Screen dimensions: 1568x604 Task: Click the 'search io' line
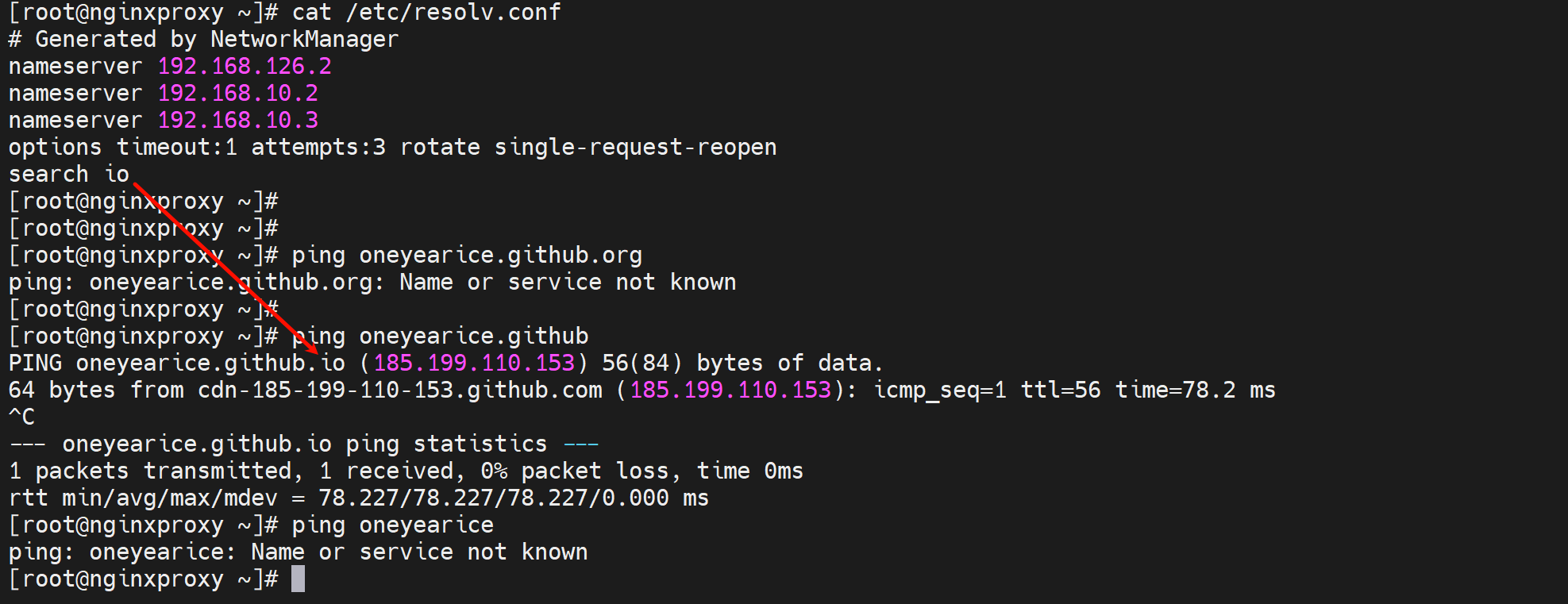point(68,174)
